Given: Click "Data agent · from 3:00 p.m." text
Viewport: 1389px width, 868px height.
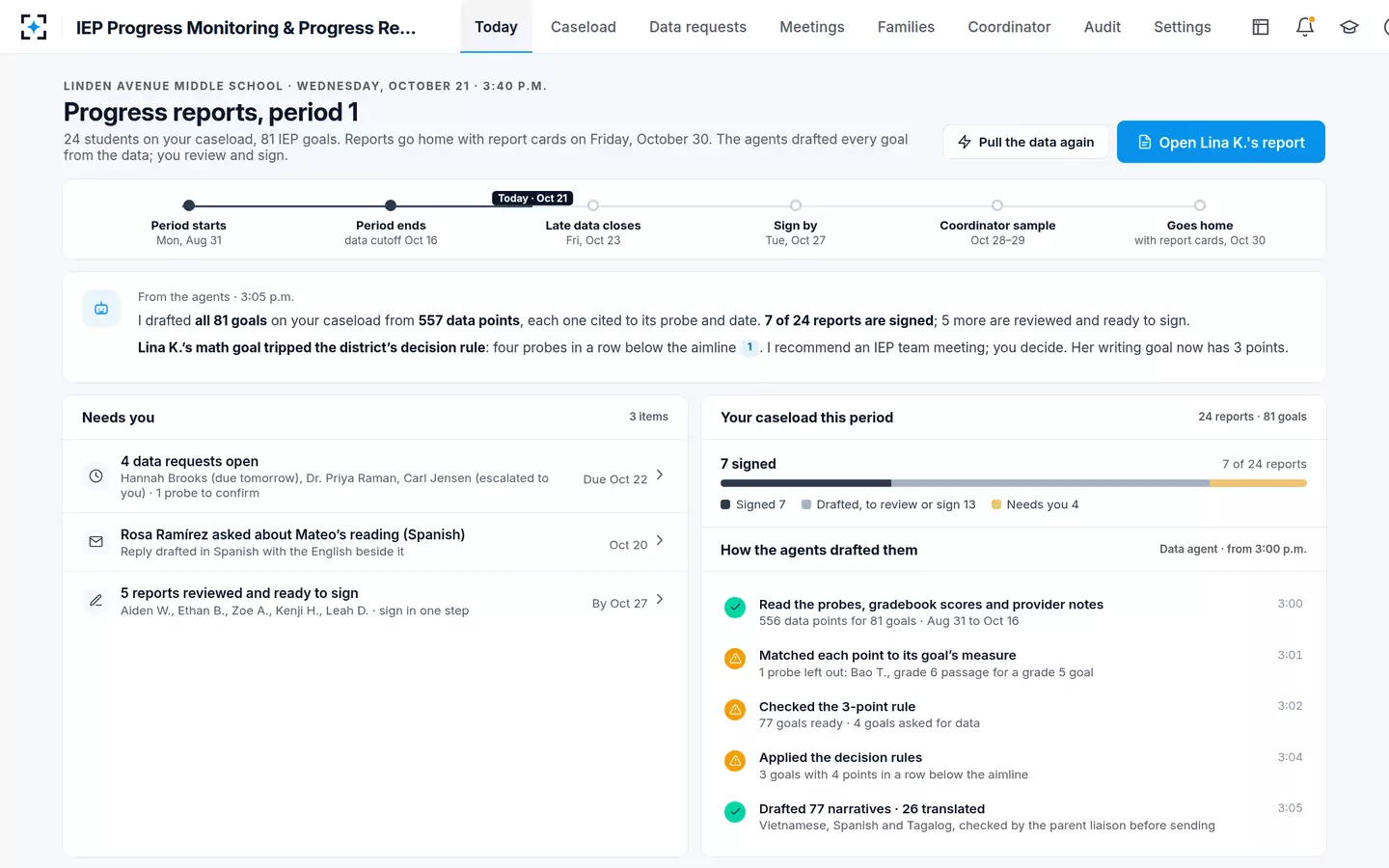Looking at the screenshot, I should tap(1233, 549).
